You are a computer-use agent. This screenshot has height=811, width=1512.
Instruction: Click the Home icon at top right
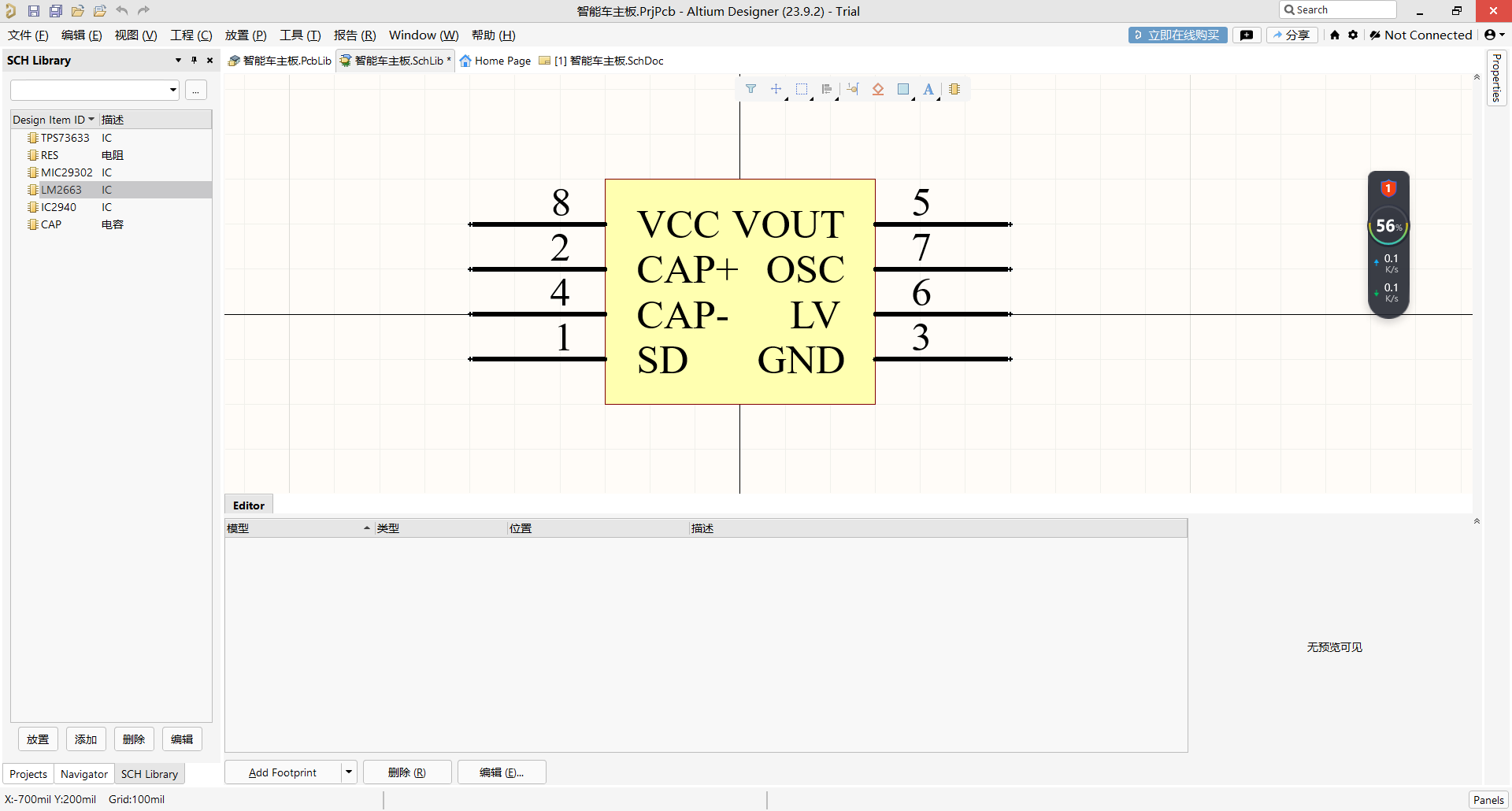pyautogui.click(x=1335, y=35)
